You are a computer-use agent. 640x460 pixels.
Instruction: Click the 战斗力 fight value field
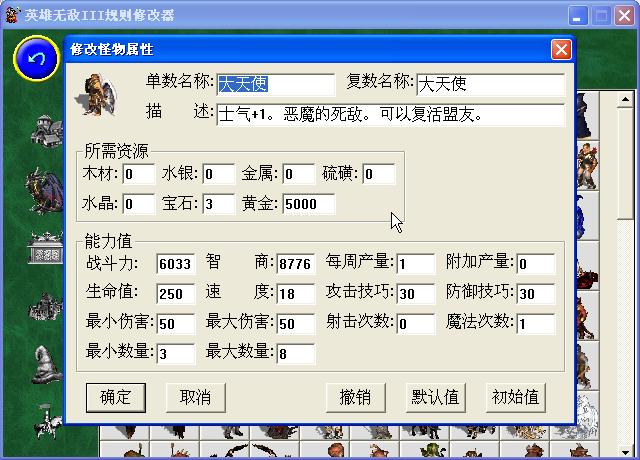pyautogui.click(x=176, y=264)
